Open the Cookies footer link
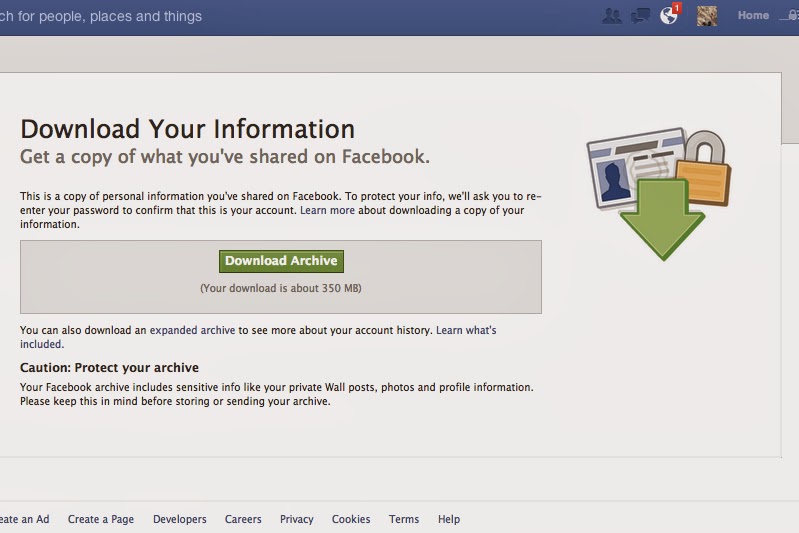799x533 pixels. coord(351,519)
